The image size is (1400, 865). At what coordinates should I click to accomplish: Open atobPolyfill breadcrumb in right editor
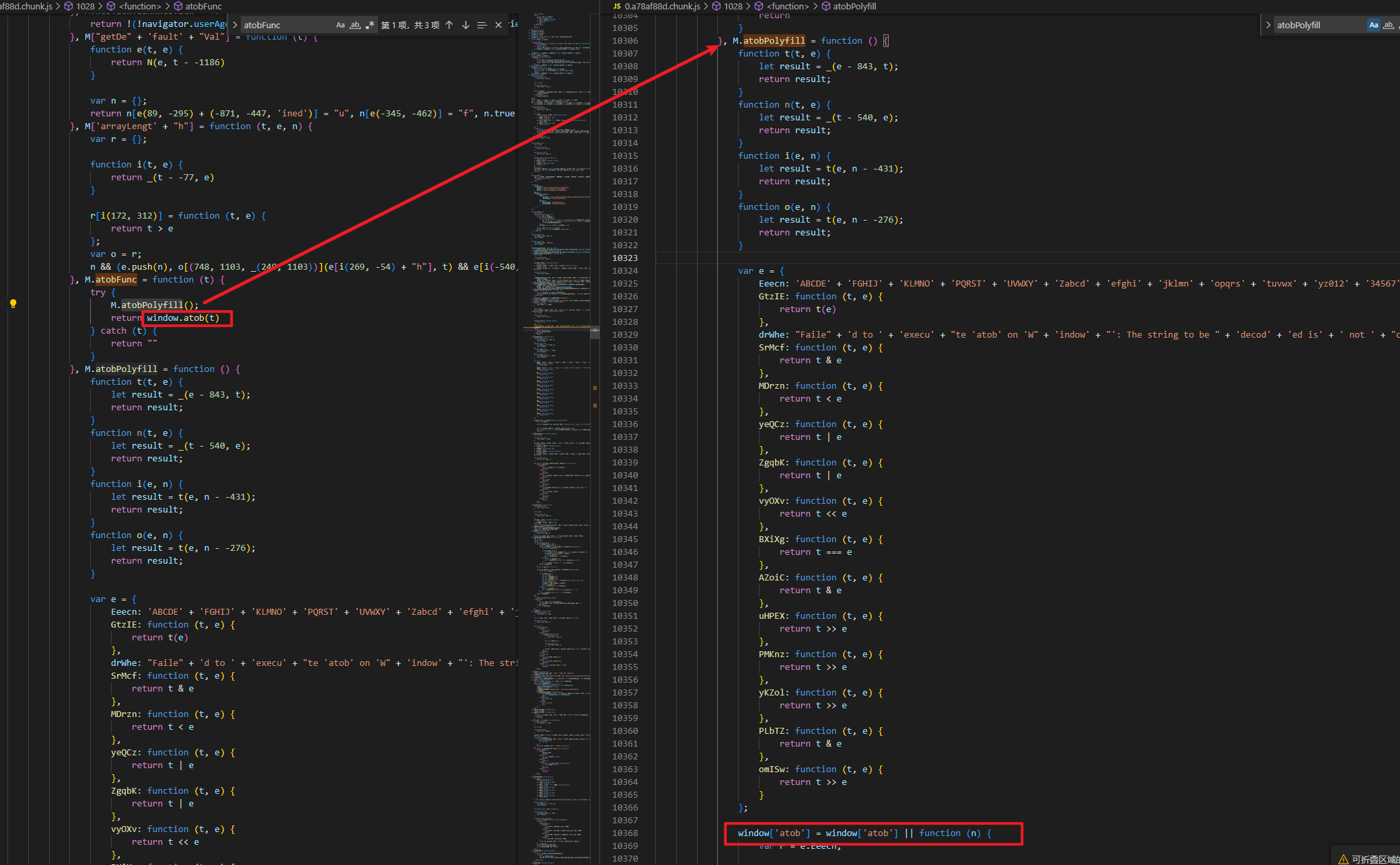tap(854, 6)
